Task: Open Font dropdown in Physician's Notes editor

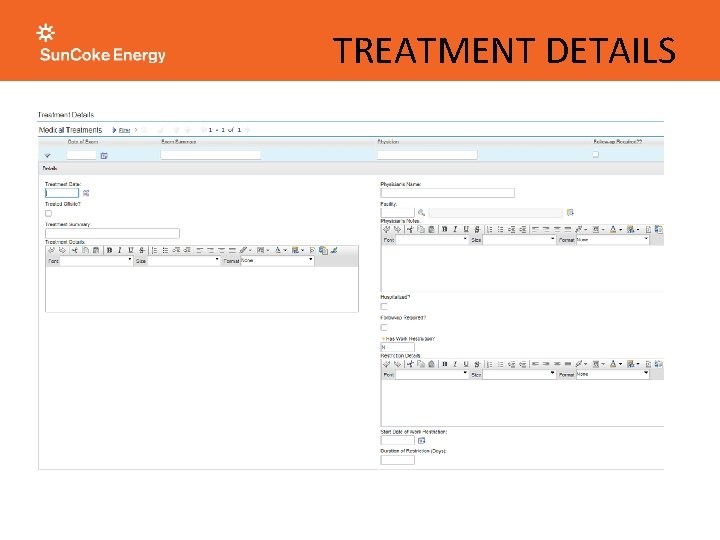Action: point(432,240)
